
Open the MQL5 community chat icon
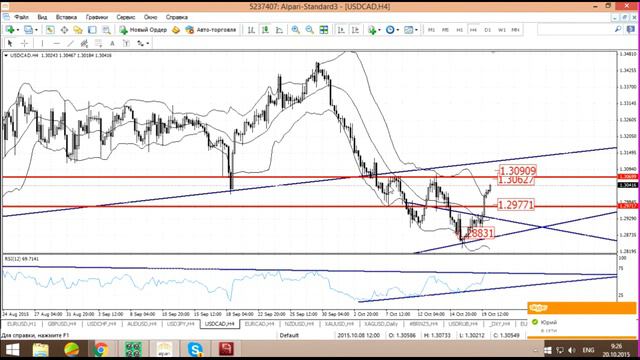pyautogui.click(x=631, y=29)
